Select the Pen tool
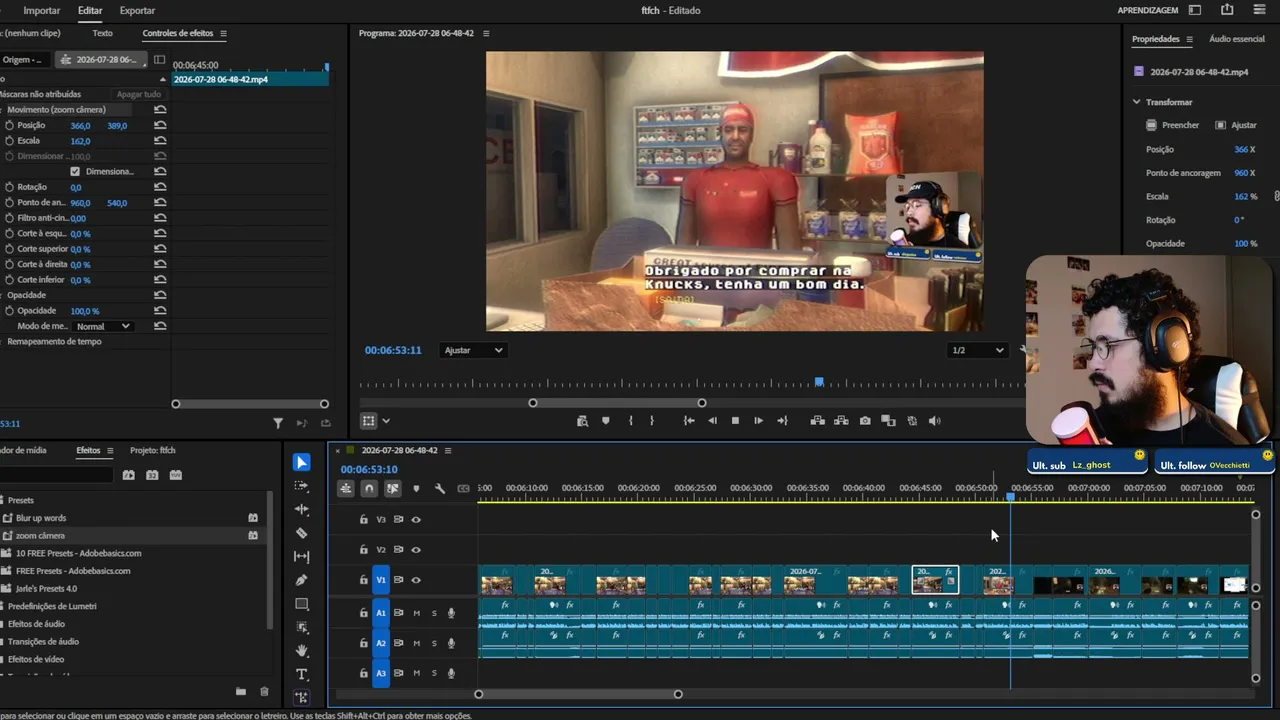 point(302,580)
